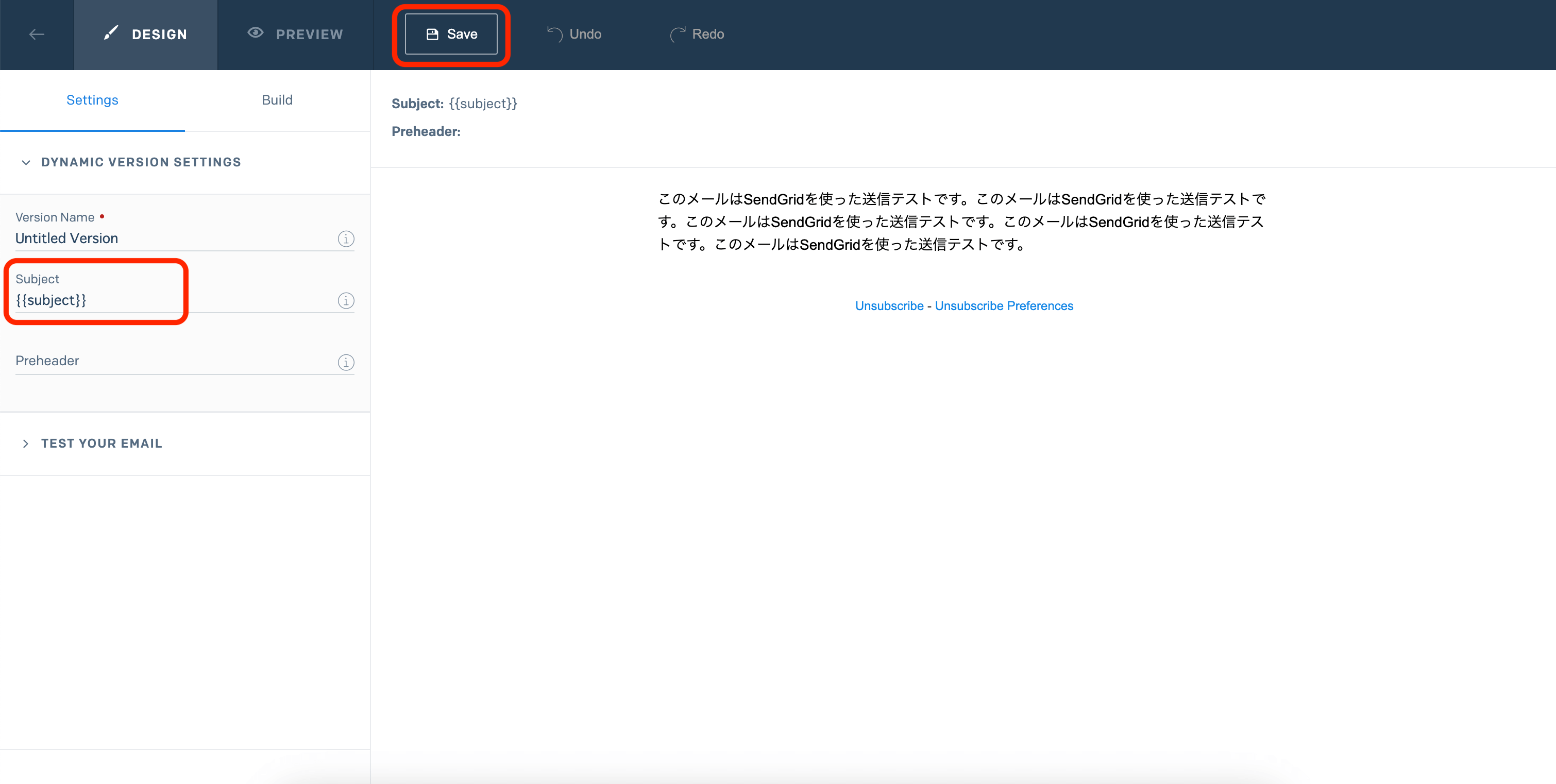Click the Unsubscribe link

(889, 306)
